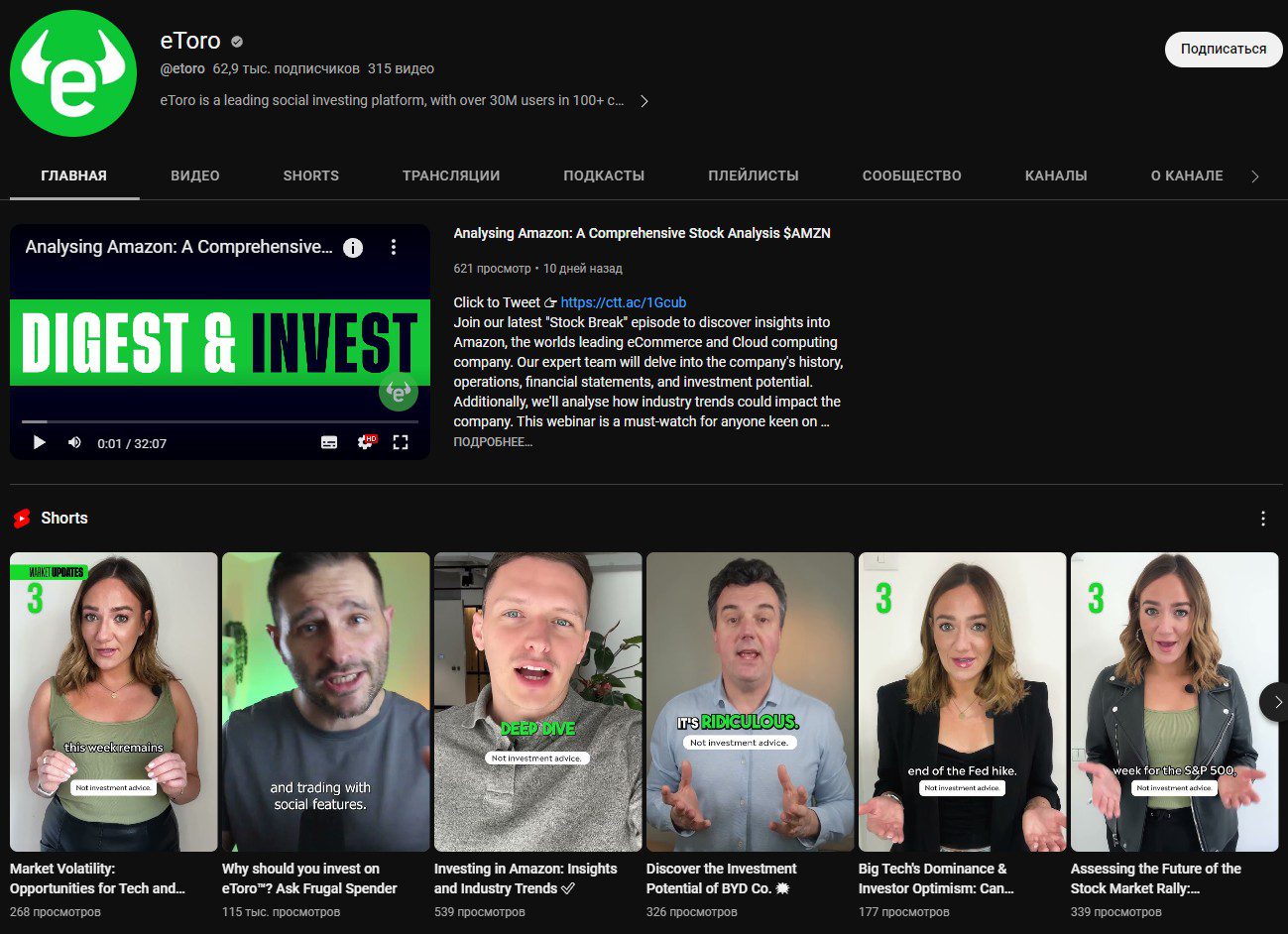
Task: Open the КАНАЛЫ tab
Action: tap(1056, 175)
